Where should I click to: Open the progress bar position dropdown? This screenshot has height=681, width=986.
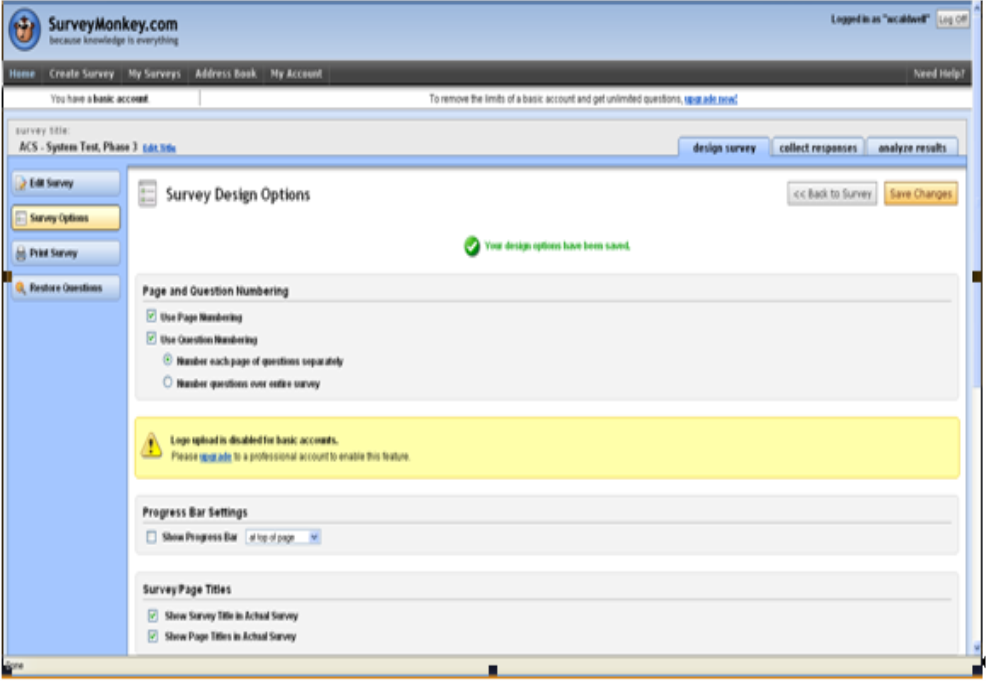[x=284, y=537]
